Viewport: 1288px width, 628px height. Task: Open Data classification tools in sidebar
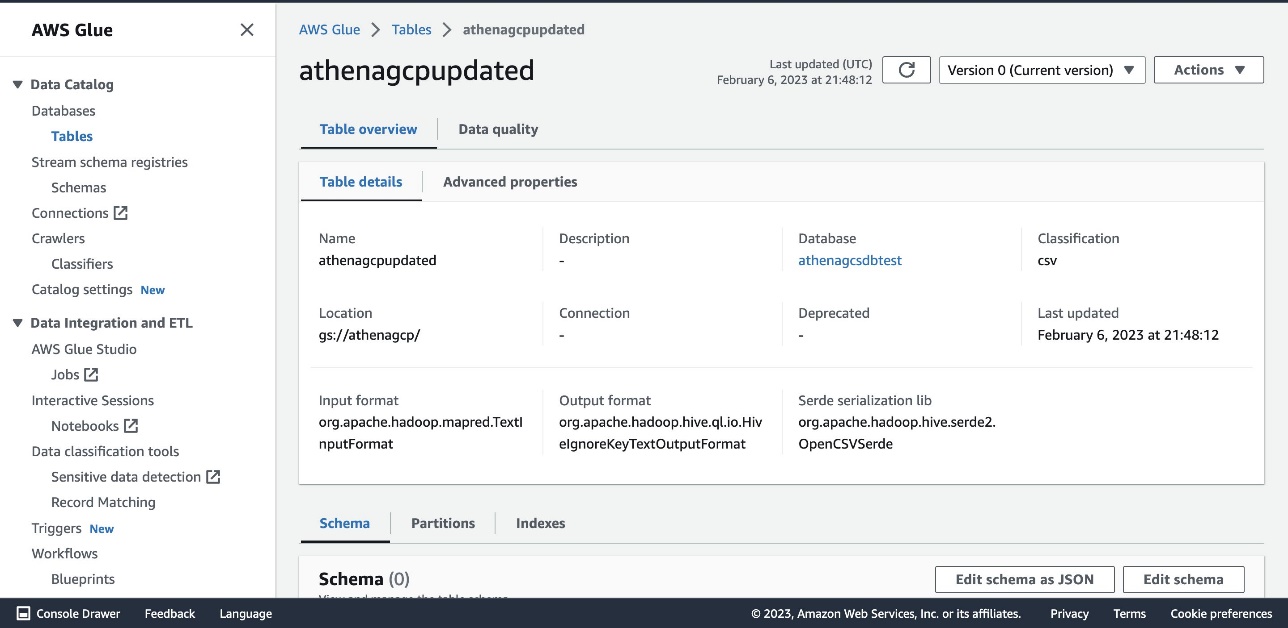coord(106,451)
